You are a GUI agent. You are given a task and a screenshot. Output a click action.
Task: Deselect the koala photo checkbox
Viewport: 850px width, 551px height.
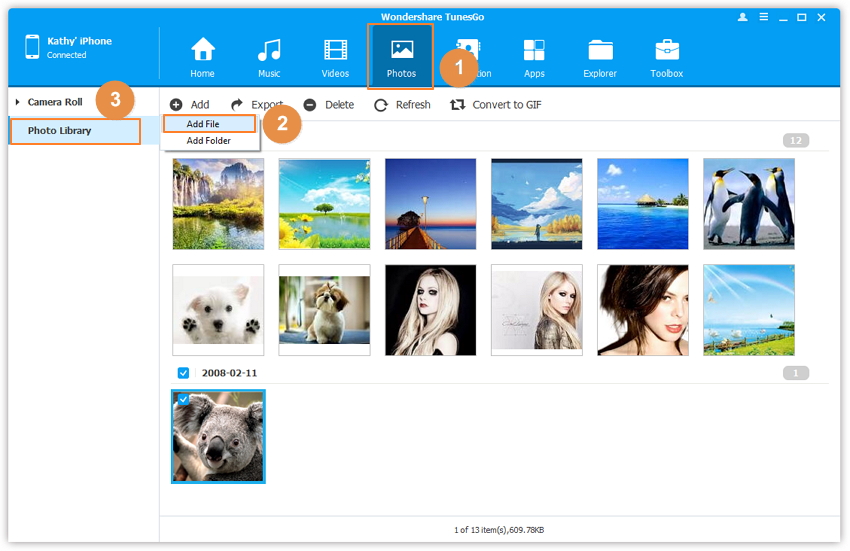[183, 399]
